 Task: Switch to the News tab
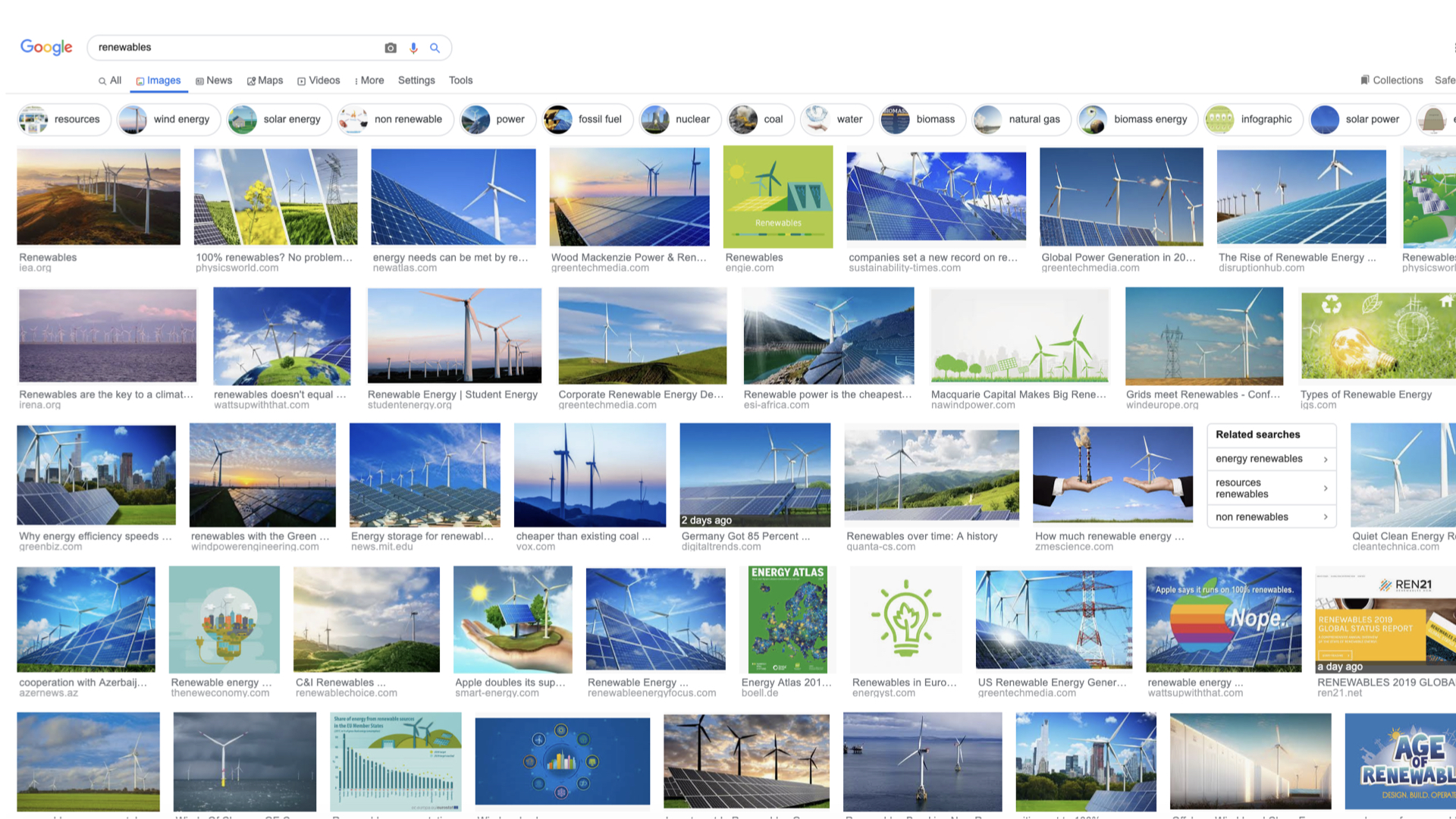(x=214, y=80)
